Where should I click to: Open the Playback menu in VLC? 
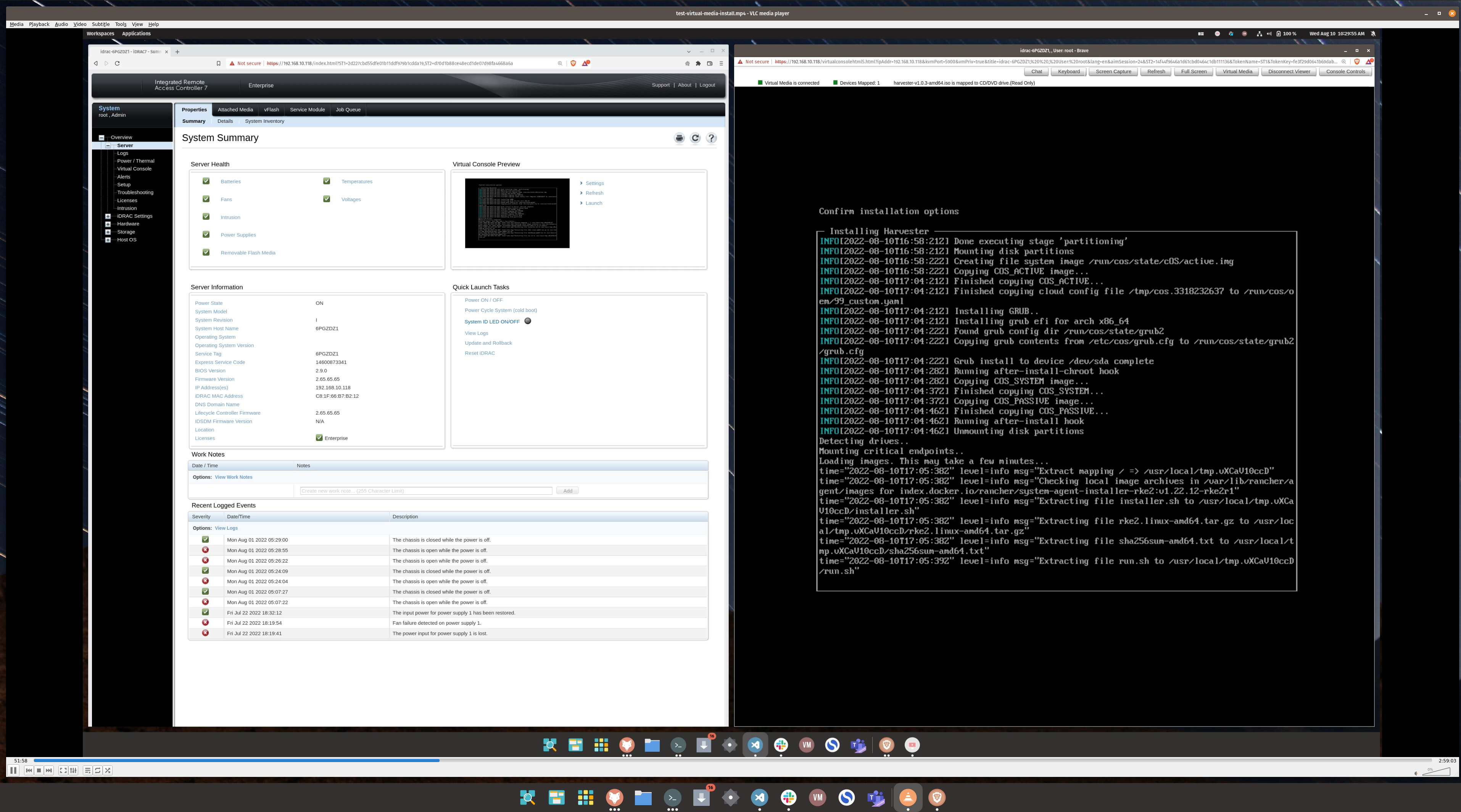39,24
